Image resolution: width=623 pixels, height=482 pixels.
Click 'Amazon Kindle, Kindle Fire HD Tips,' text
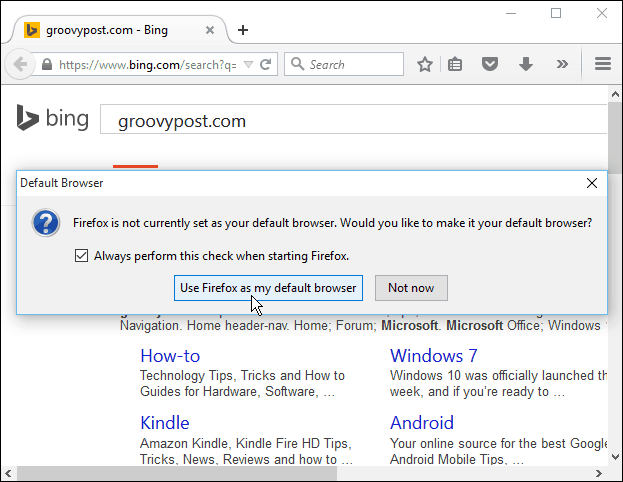click(x=246, y=443)
